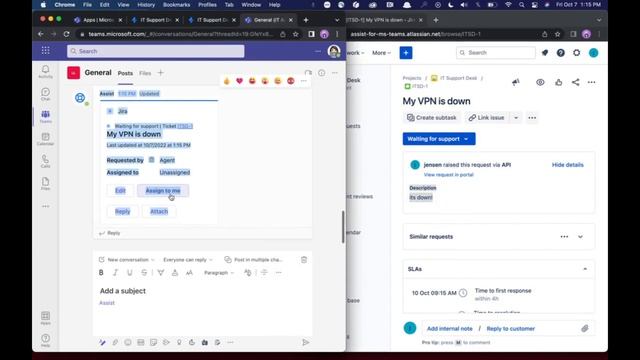Vote for the Jira issue

(x=558, y=82)
